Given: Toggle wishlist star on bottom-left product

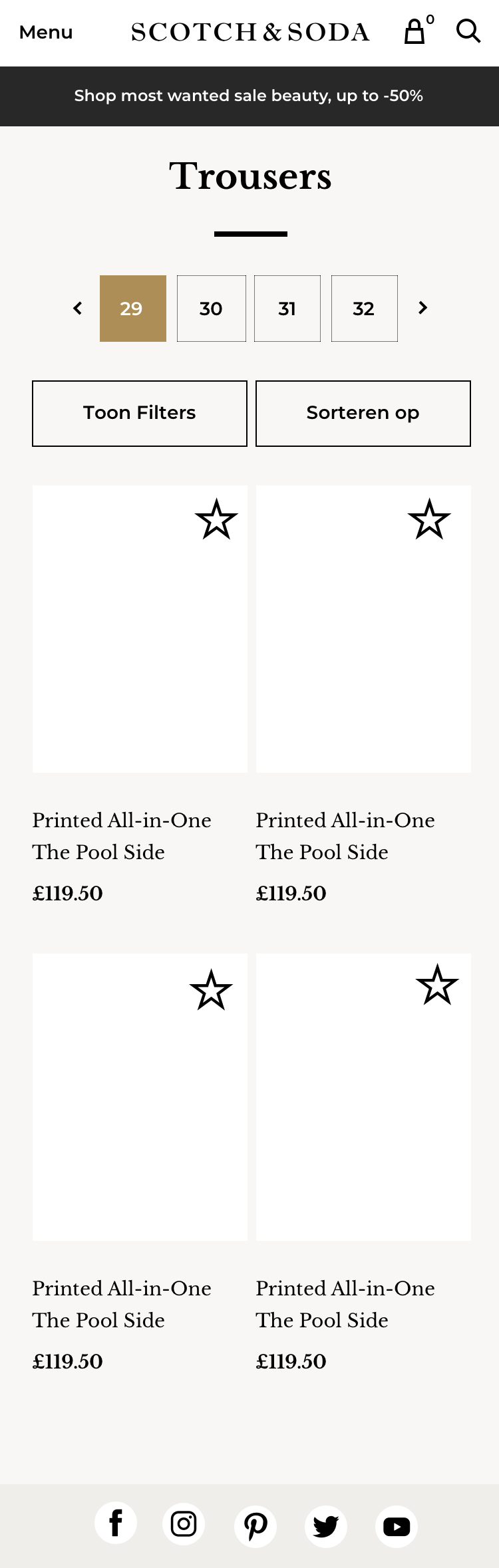Looking at the screenshot, I should 211,990.
